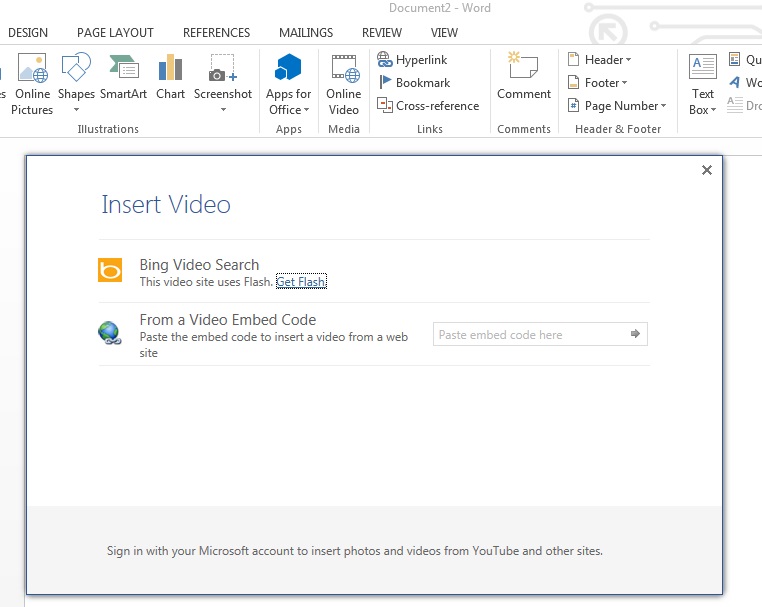
Task: Expand the Shapes dropdown arrow
Action: (x=76, y=110)
